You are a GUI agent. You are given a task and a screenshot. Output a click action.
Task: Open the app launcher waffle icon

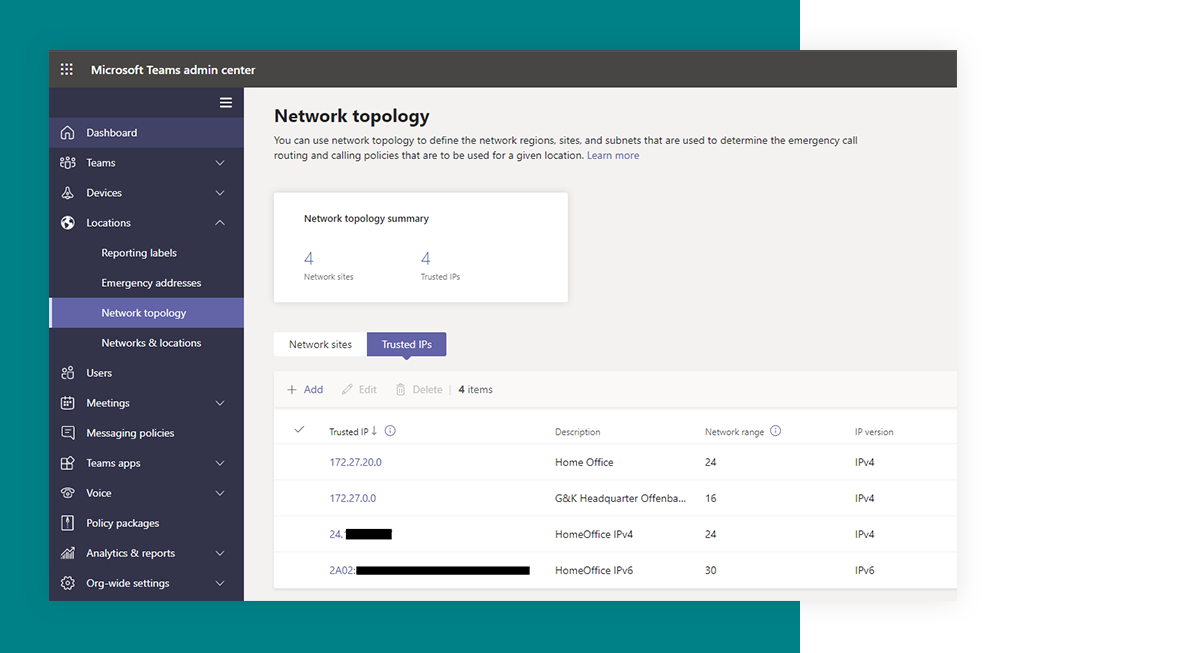click(67, 70)
